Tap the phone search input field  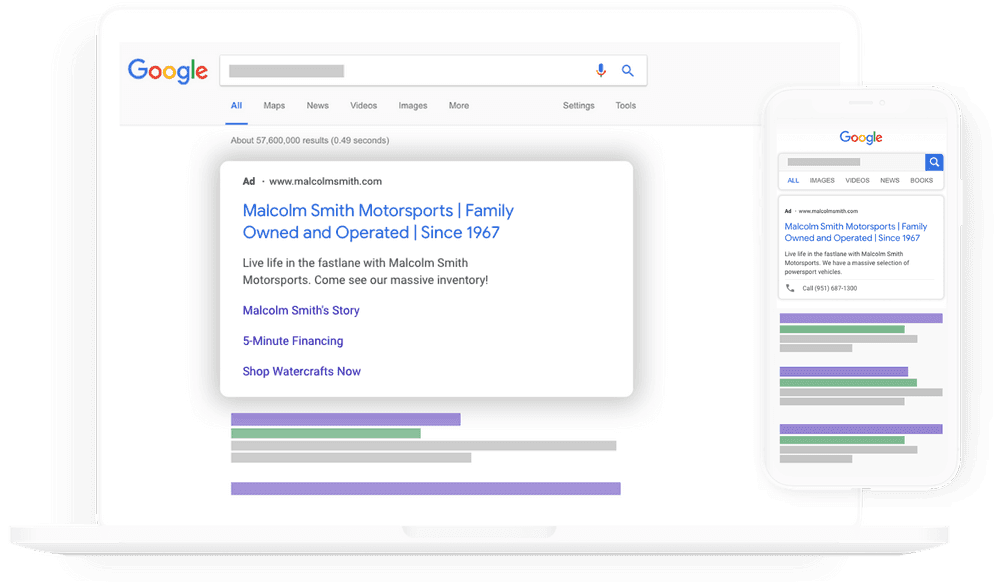coord(852,162)
